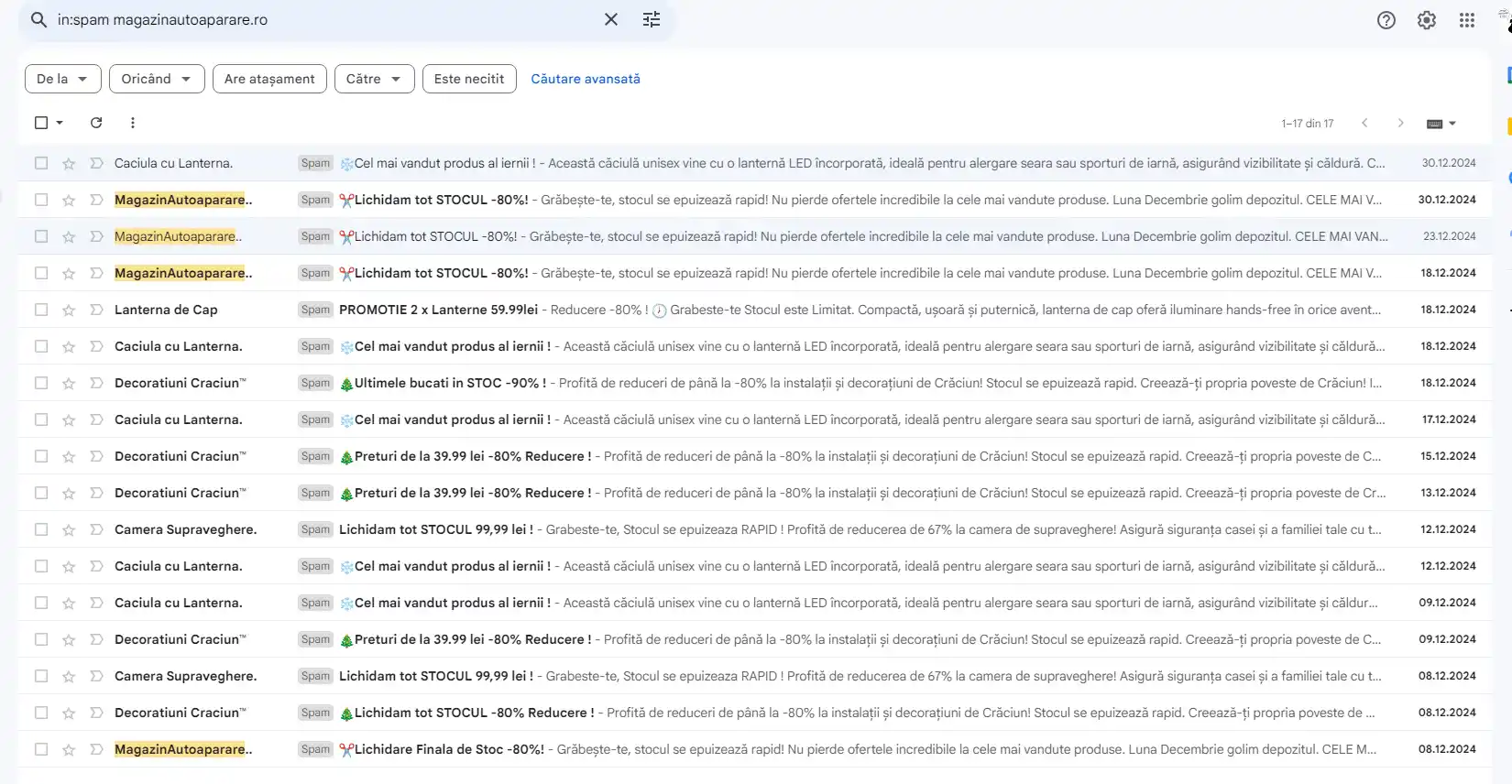
Task: Open 'Căutare avansată' advanced search link
Action: coord(586,79)
